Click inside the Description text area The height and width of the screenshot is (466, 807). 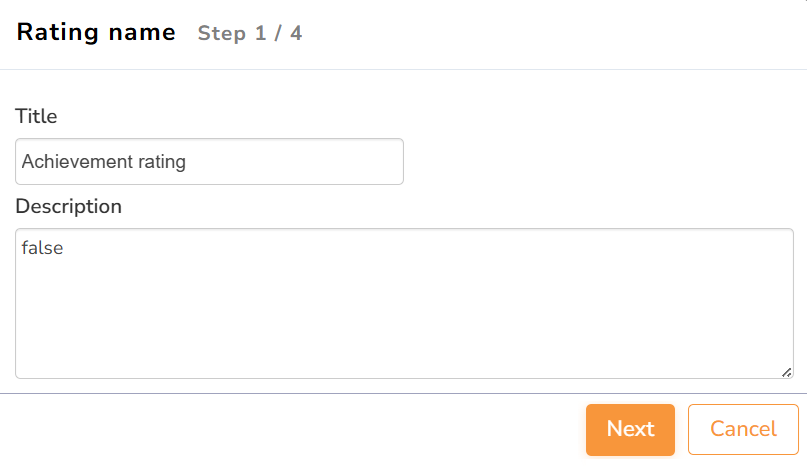pyautogui.click(x=404, y=303)
